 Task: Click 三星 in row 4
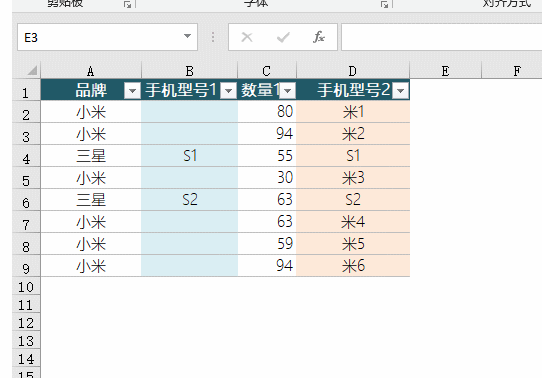[91, 156]
